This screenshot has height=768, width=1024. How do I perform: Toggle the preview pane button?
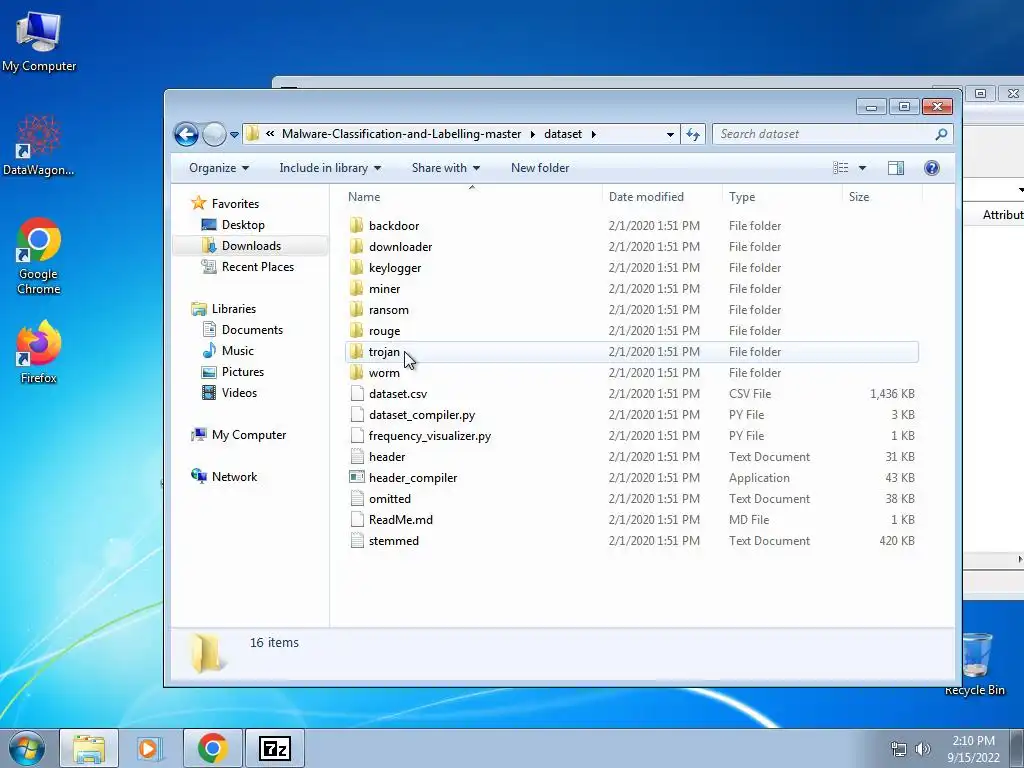coord(896,168)
